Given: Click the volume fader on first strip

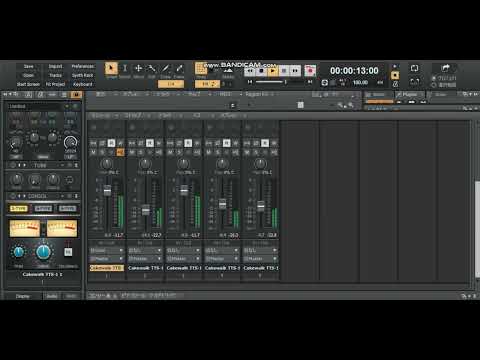Looking at the screenshot, I should point(107,191).
